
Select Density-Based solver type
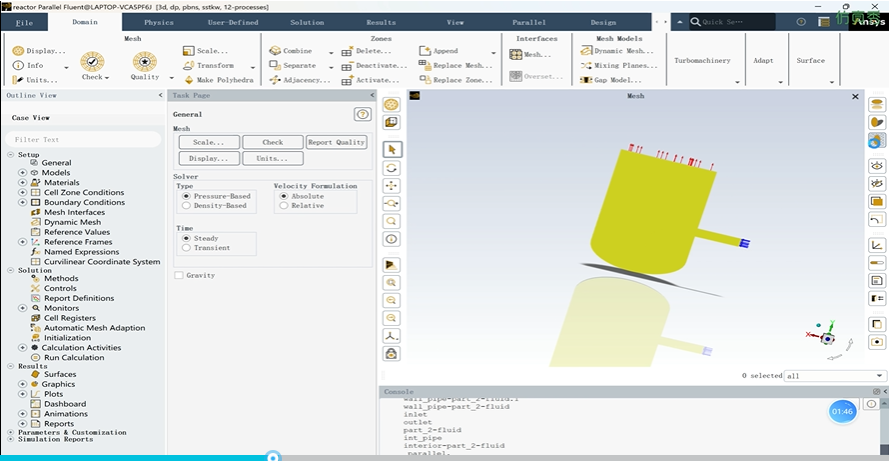point(186,205)
